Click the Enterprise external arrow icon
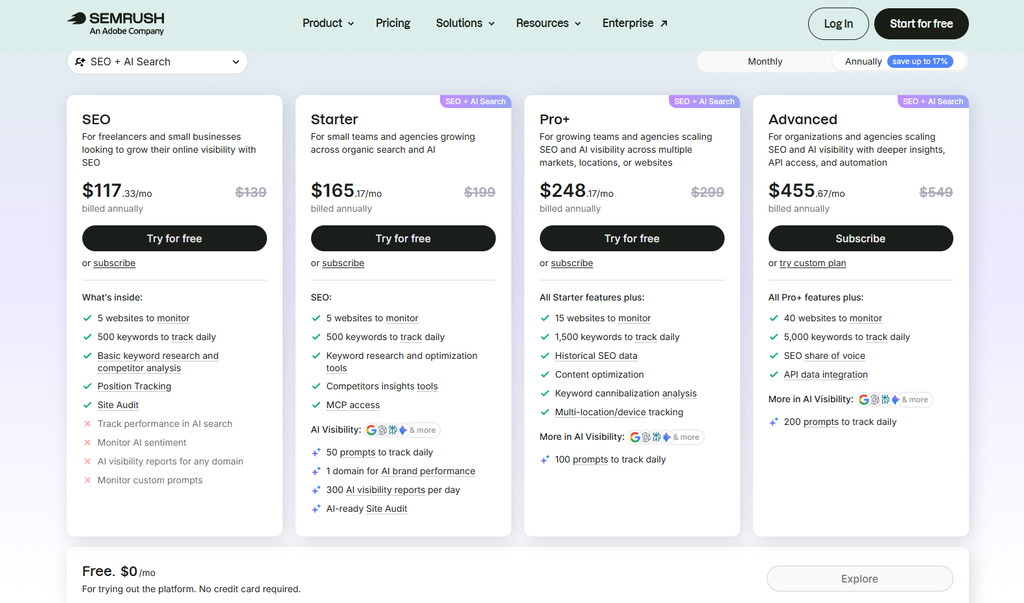 [x=664, y=24]
